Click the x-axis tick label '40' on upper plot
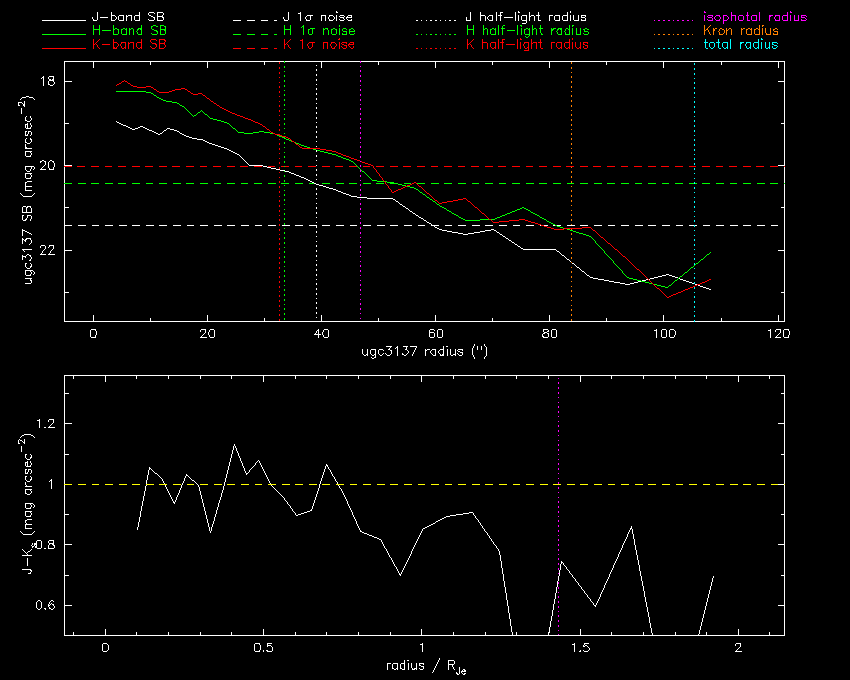This screenshot has width=850, height=680. 321,333
